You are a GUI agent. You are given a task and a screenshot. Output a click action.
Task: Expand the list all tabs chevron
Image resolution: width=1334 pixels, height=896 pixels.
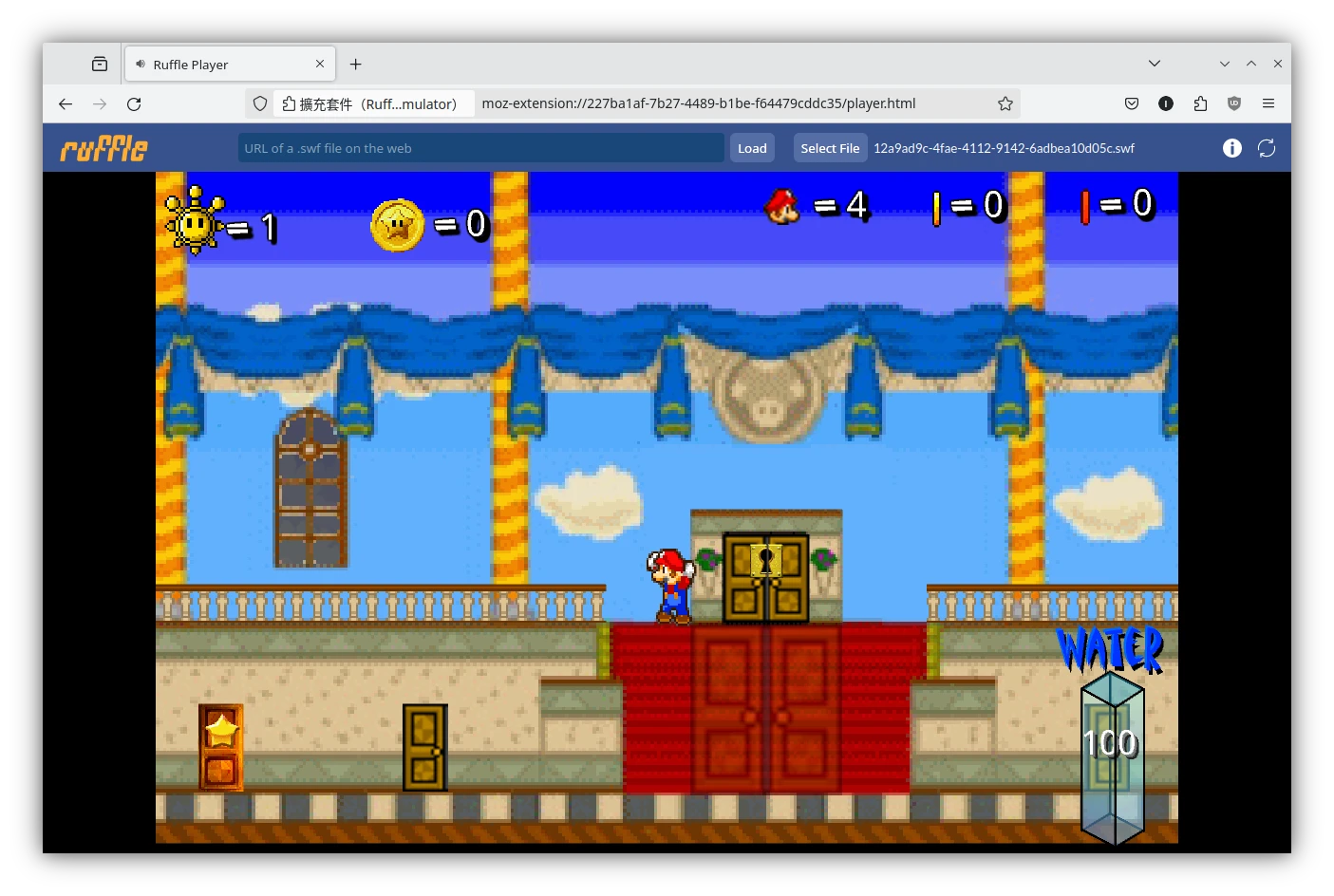coord(1154,64)
